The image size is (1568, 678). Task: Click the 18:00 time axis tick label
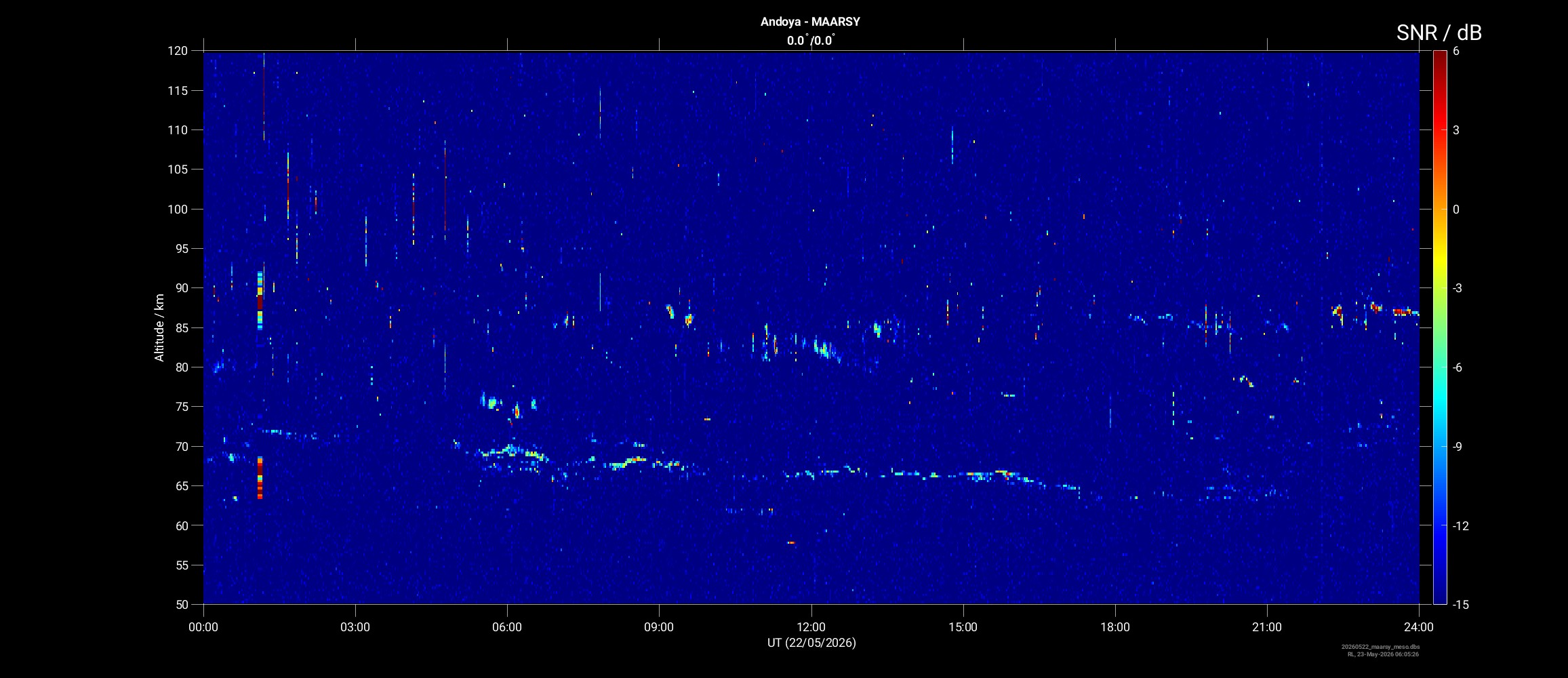[x=1115, y=627]
